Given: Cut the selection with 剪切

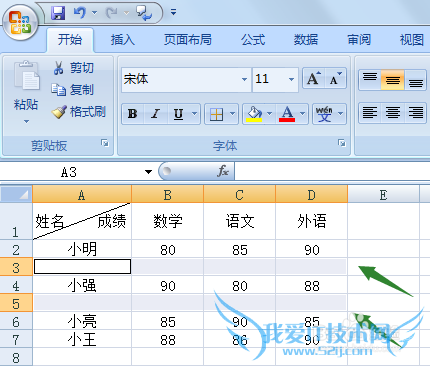Looking at the screenshot, I should 73,68.
